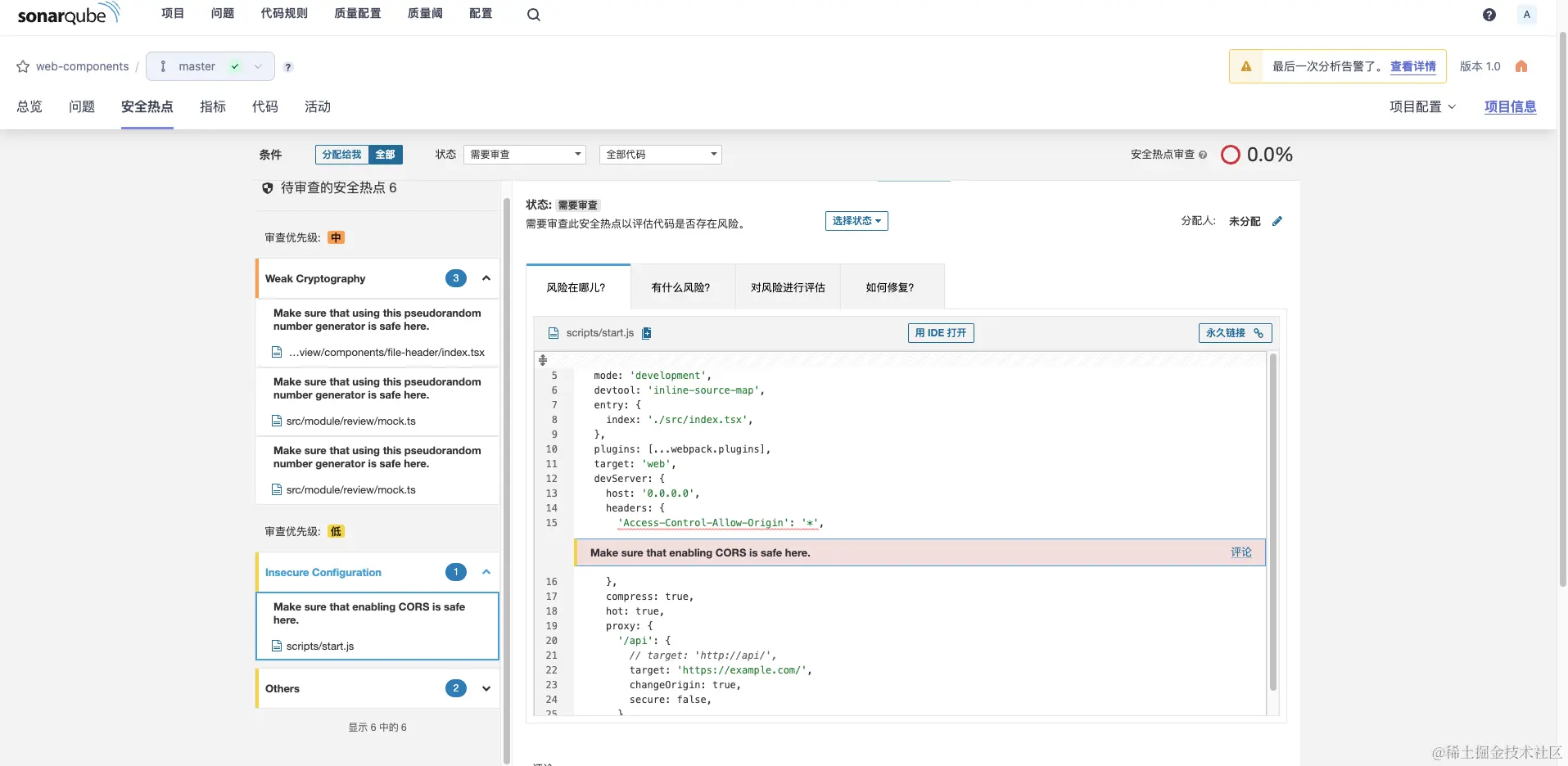Click the "查看详情" warning link
Viewport: 1568px width, 766px height.
1412,66
